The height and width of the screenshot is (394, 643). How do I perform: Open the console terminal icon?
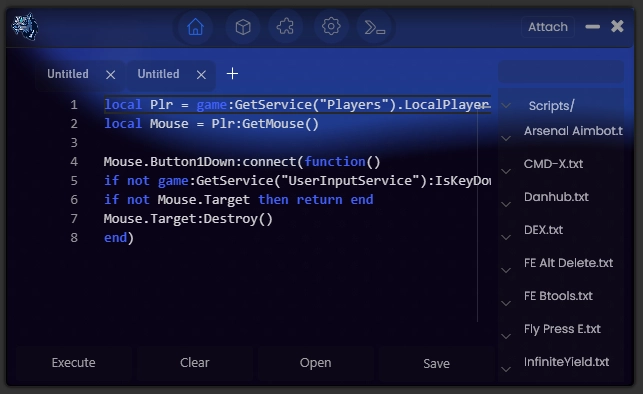click(x=374, y=27)
